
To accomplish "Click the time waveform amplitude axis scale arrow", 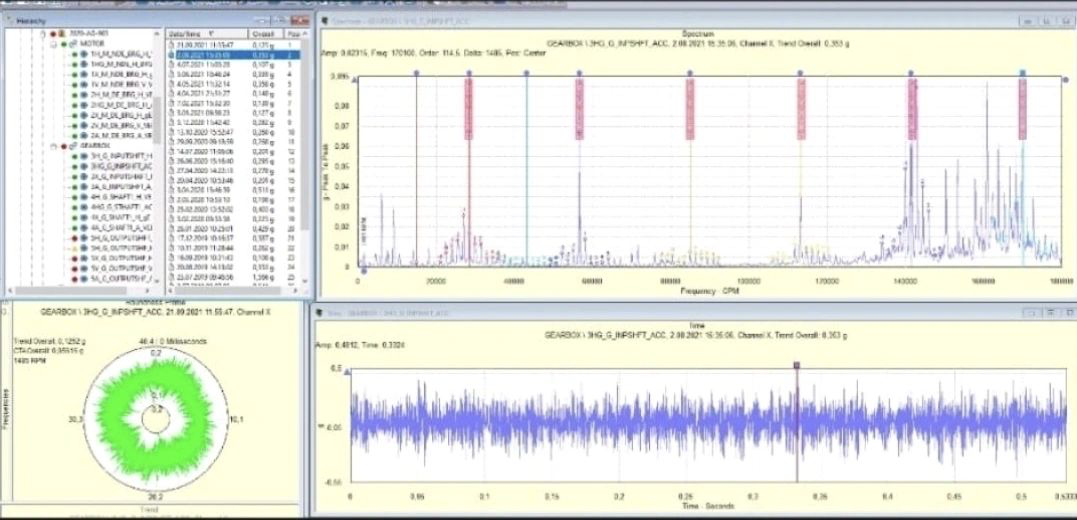I will (x=347, y=372).
